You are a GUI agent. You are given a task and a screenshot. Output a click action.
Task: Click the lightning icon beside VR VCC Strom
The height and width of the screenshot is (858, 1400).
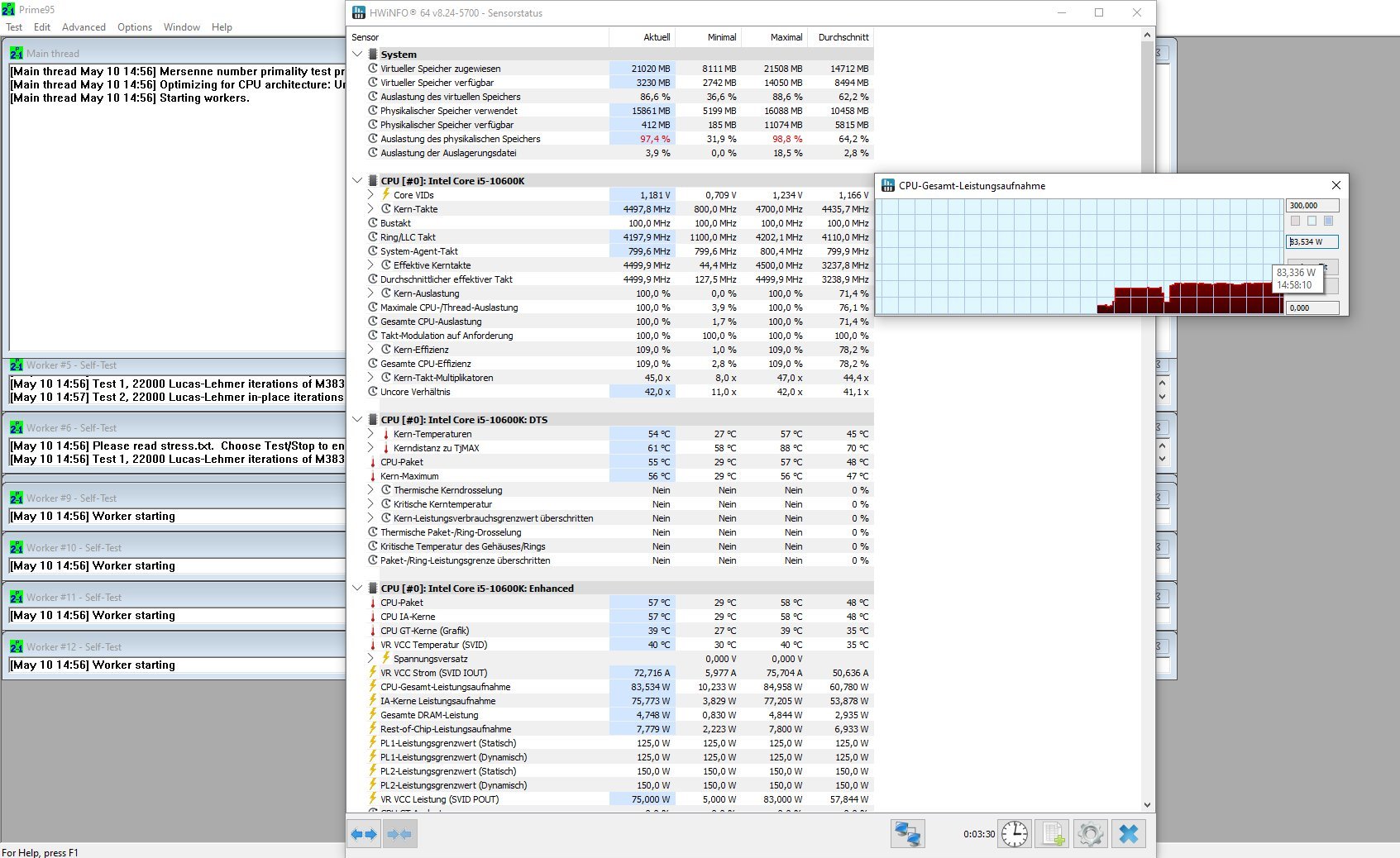[x=373, y=673]
